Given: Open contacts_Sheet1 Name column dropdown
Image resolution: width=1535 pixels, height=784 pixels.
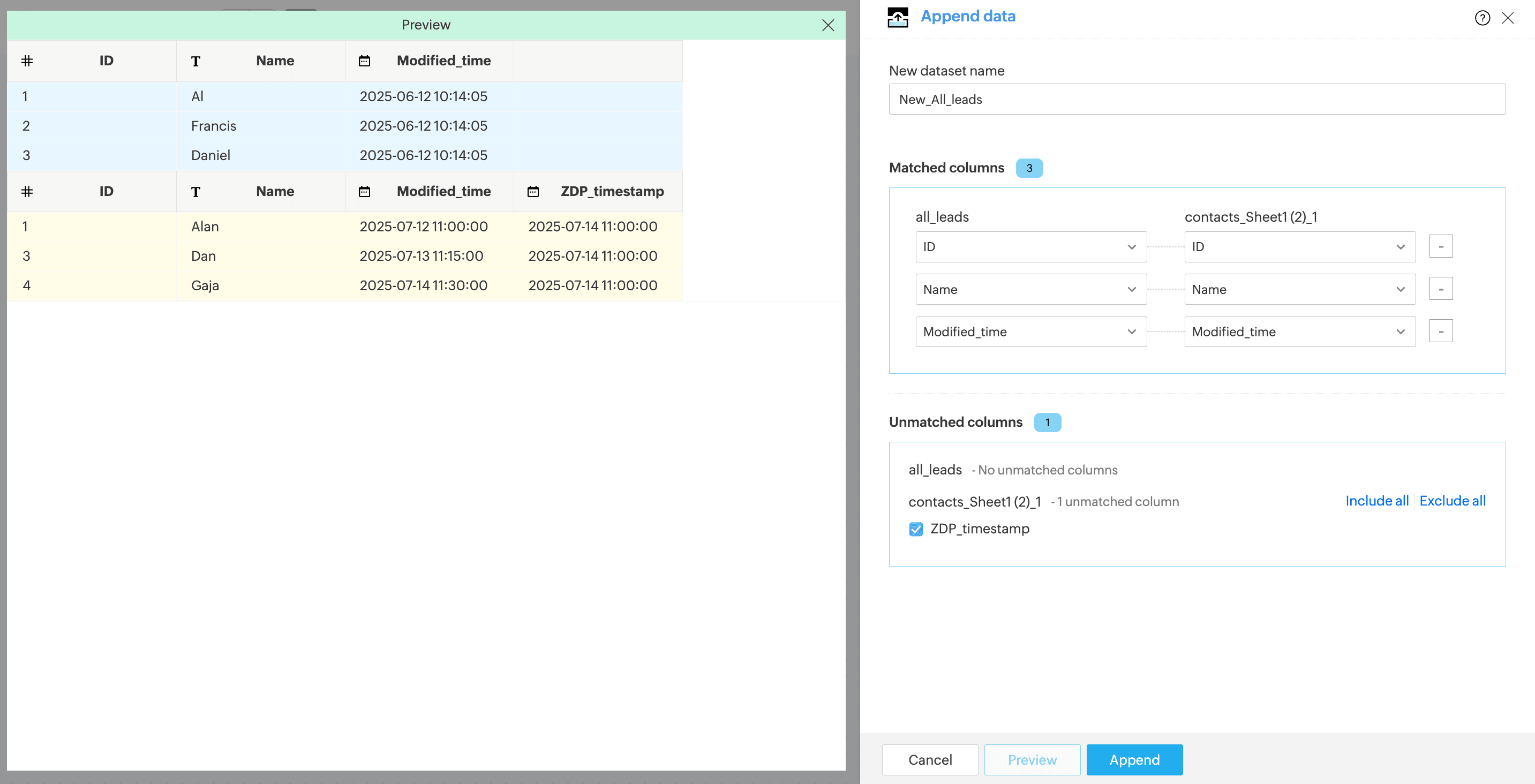Looking at the screenshot, I should coord(1299,289).
